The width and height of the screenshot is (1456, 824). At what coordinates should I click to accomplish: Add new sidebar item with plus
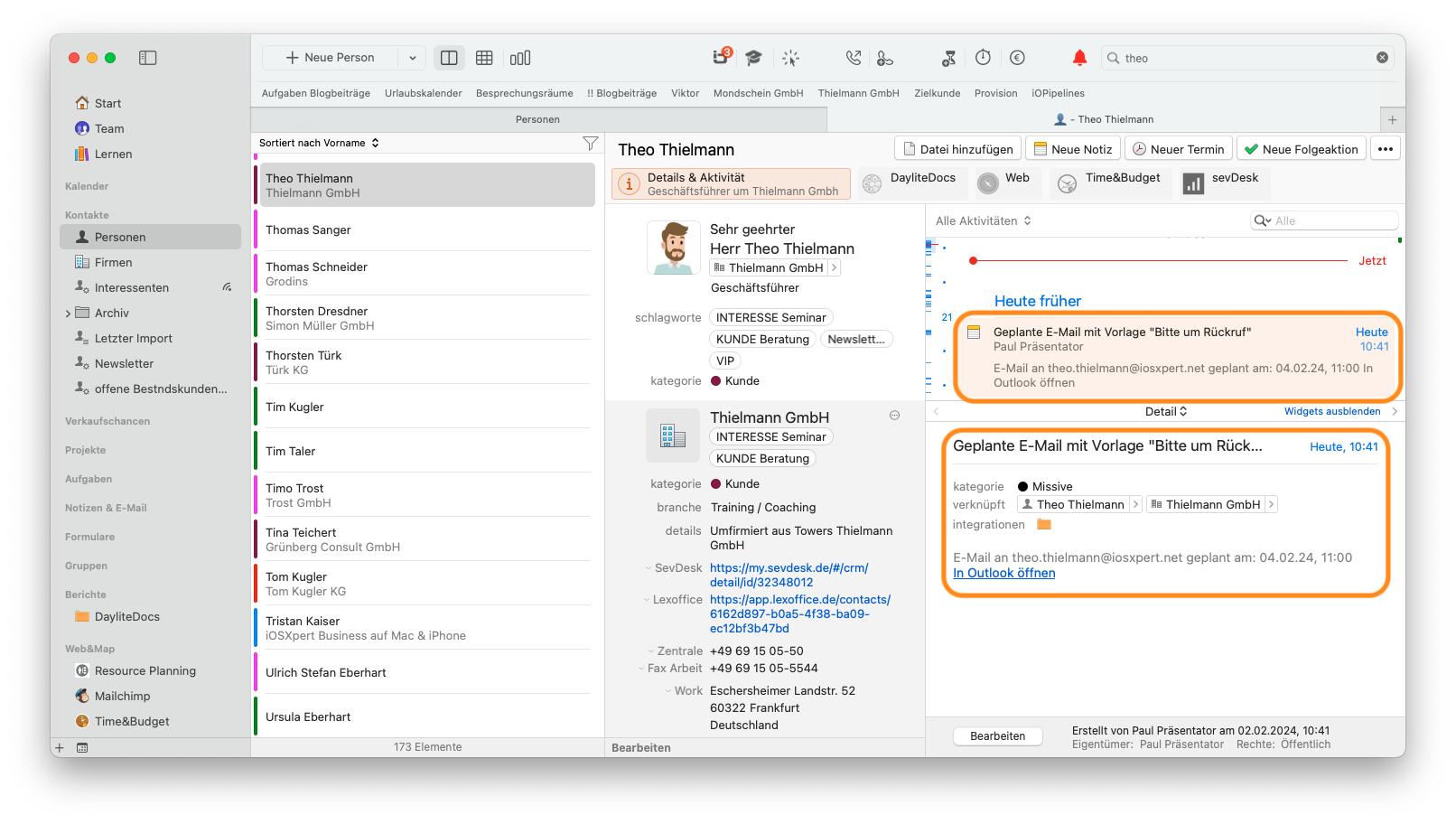coord(60,747)
